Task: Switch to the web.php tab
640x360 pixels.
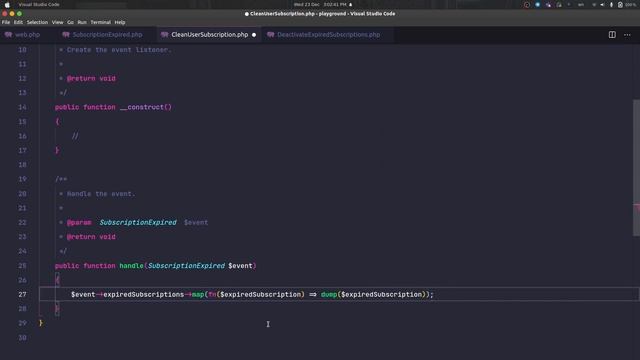Action: click(27, 35)
